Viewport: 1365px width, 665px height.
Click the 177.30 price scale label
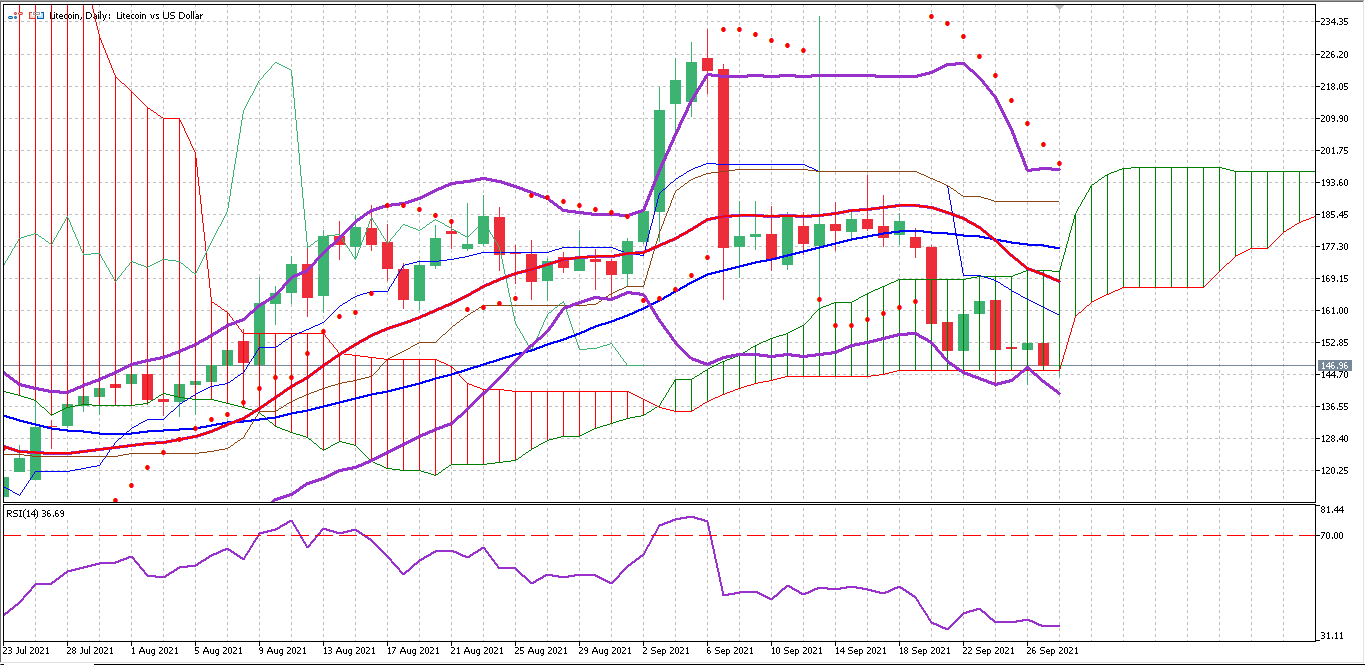coord(1335,247)
